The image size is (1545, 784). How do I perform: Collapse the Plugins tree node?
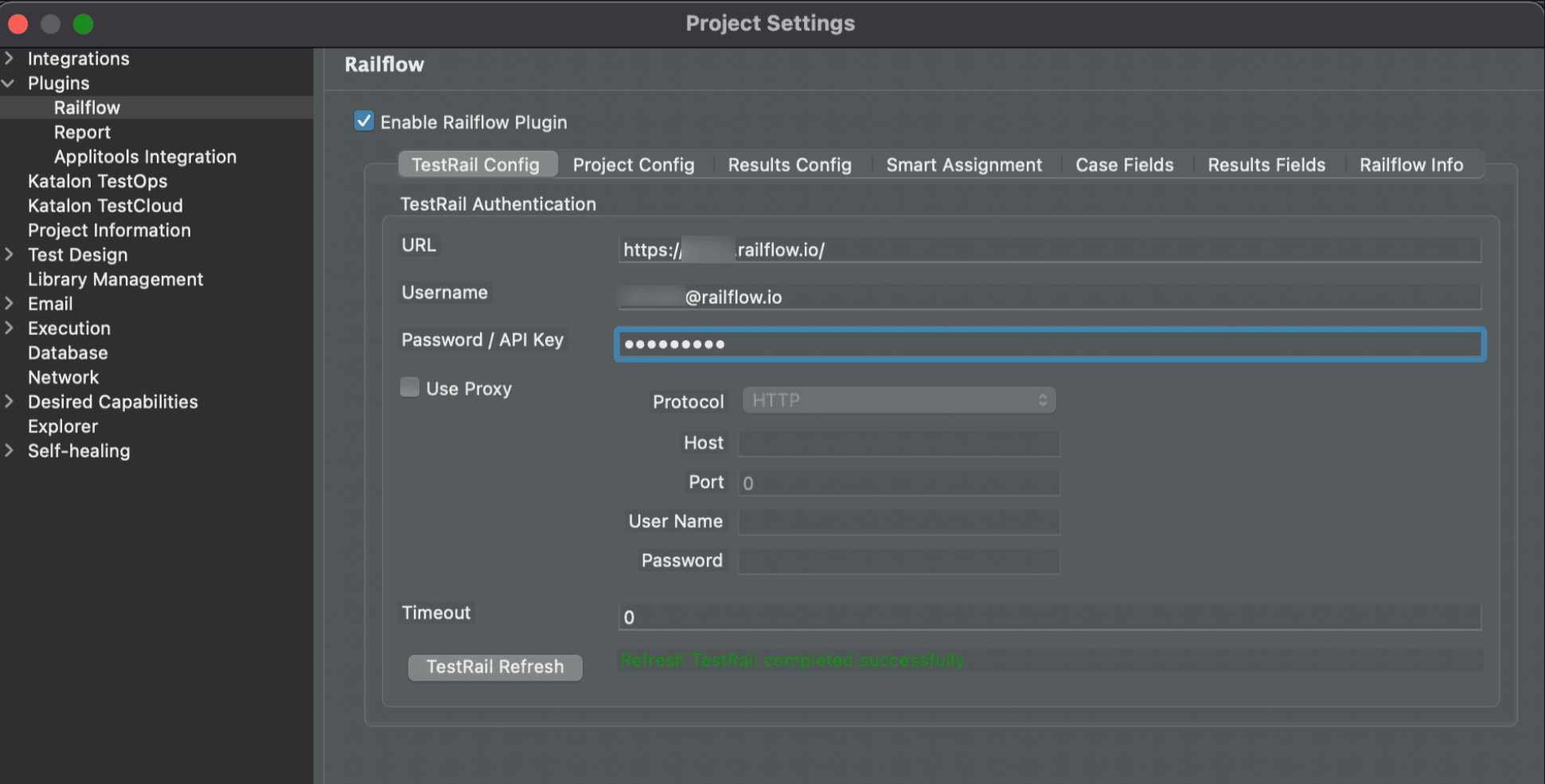tap(9, 83)
